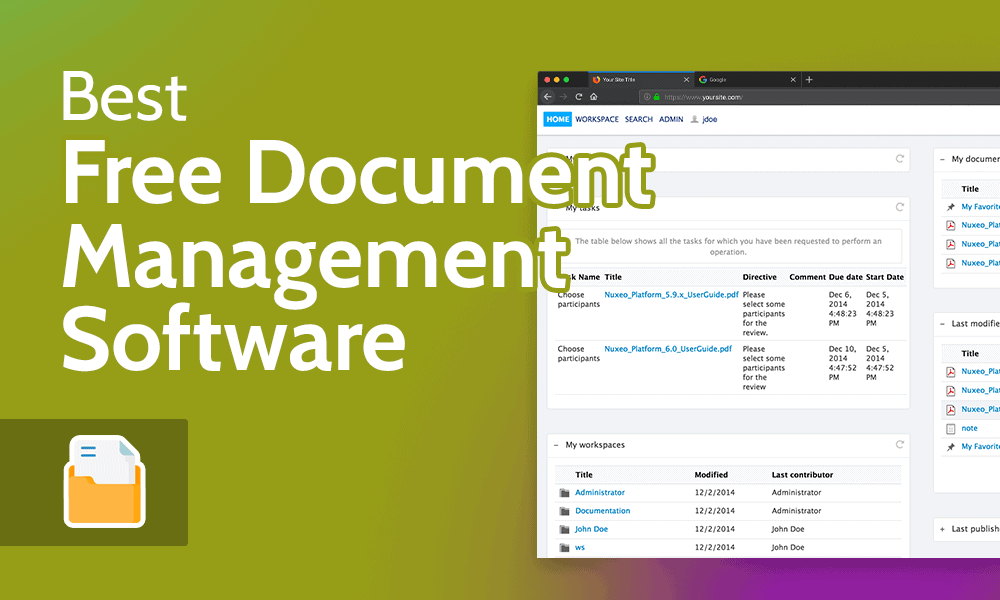This screenshot has height=600, width=1000.
Task: Open Nuxeo_Platform_5.9.x_UserGuide.pdf task link
Action: (x=671, y=295)
